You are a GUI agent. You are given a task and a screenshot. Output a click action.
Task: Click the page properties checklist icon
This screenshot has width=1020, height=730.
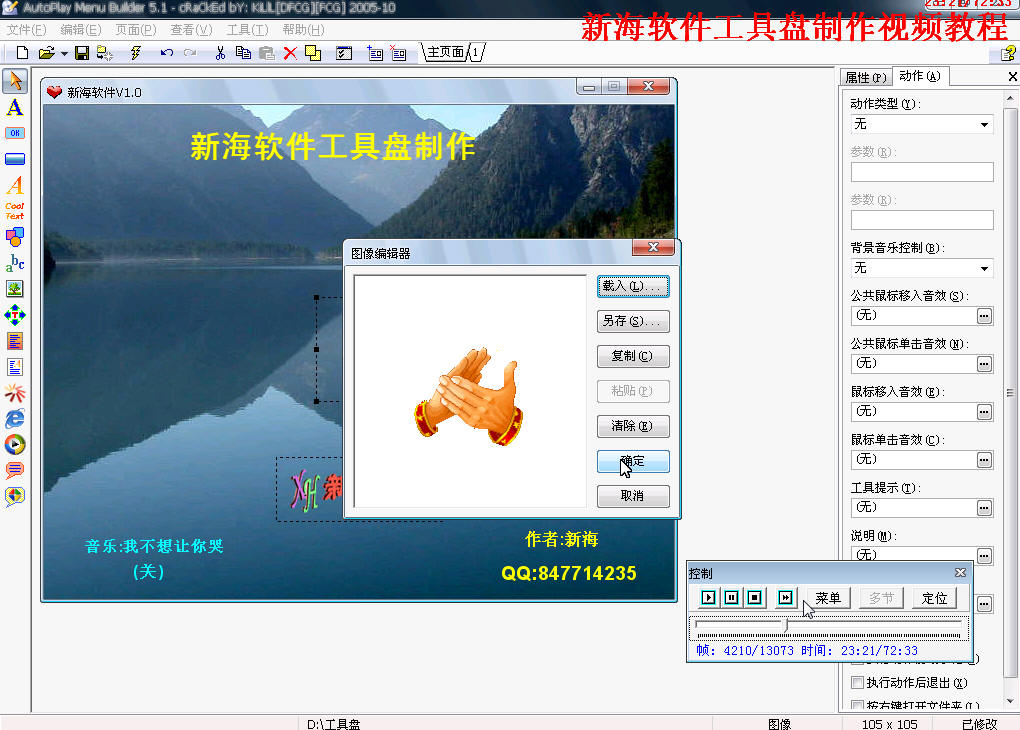tap(343, 53)
